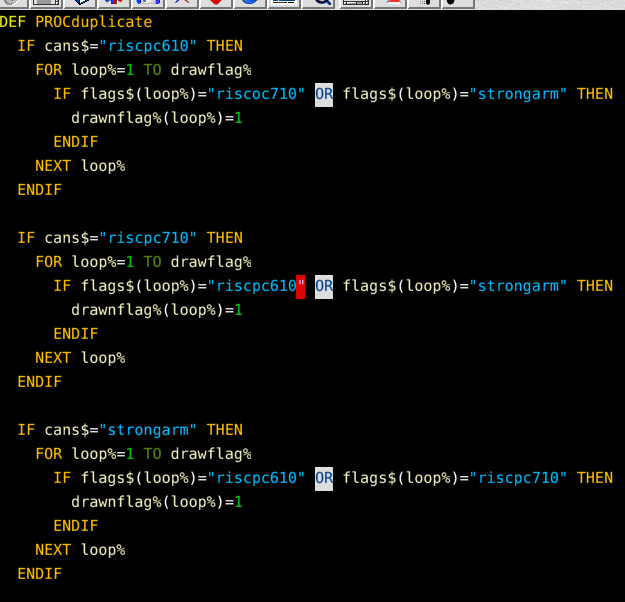Click the blue round icon in the toolbar
Screen dimensions: 625x602
tap(250, 3)
